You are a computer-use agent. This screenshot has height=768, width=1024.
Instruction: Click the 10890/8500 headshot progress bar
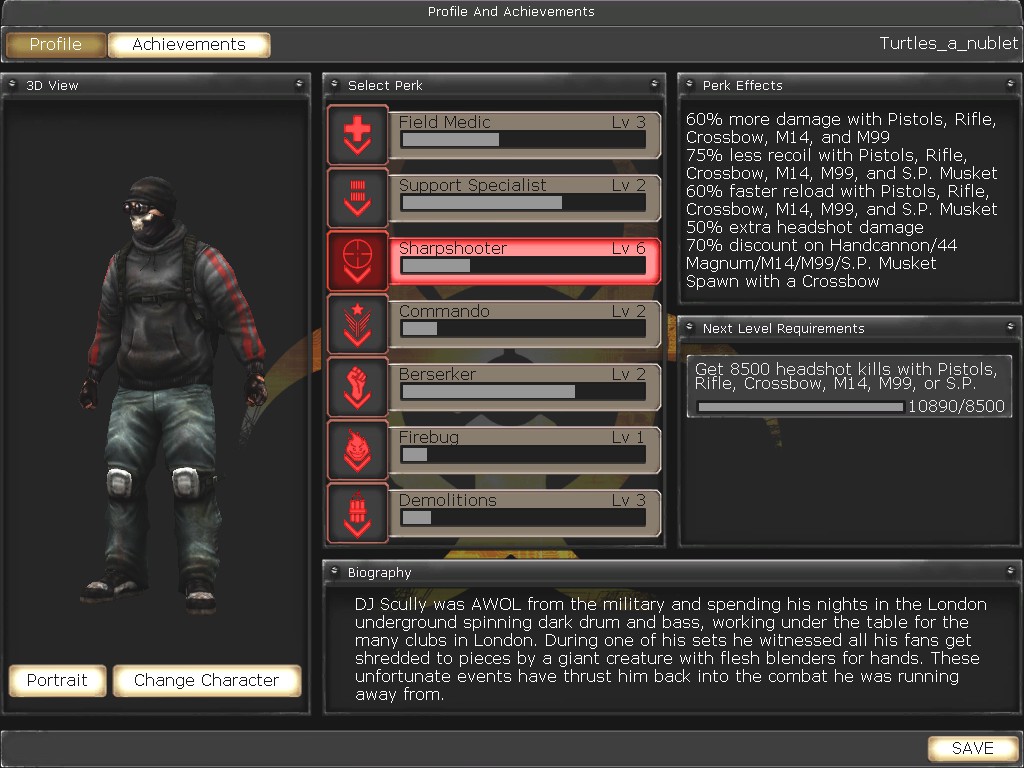801,407
